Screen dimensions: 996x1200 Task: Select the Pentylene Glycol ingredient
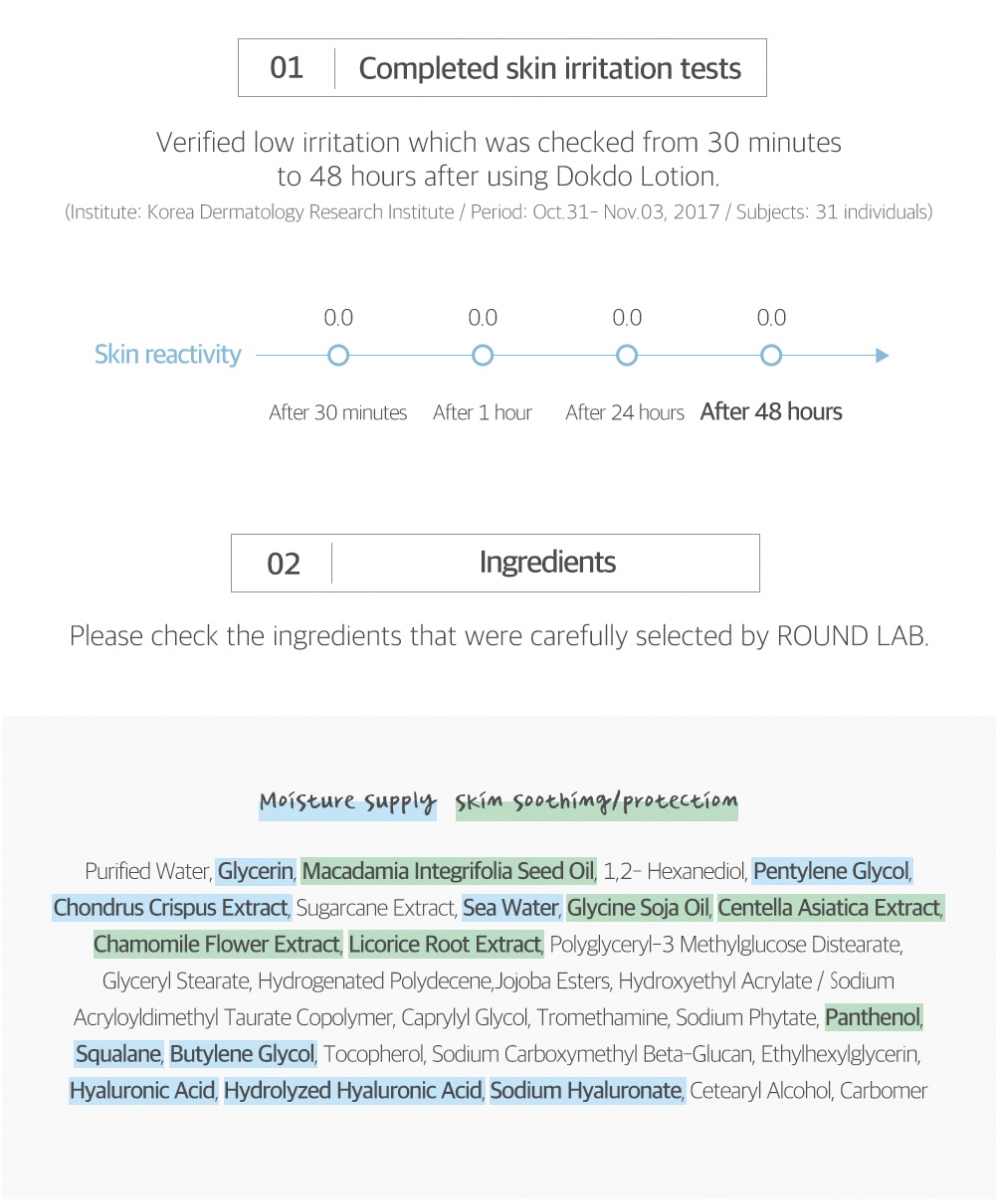[x=831, y=871]
